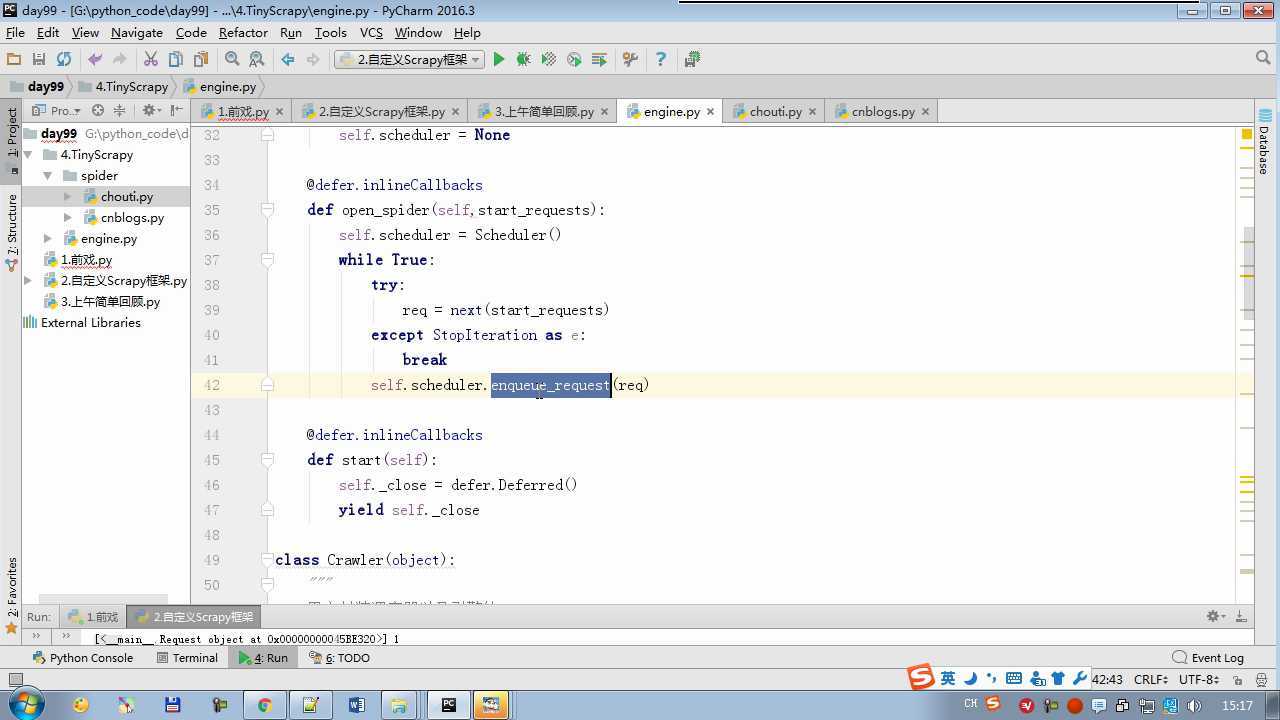
Task: Navigate Back with the blue arrow
Action: coord(288,60)
